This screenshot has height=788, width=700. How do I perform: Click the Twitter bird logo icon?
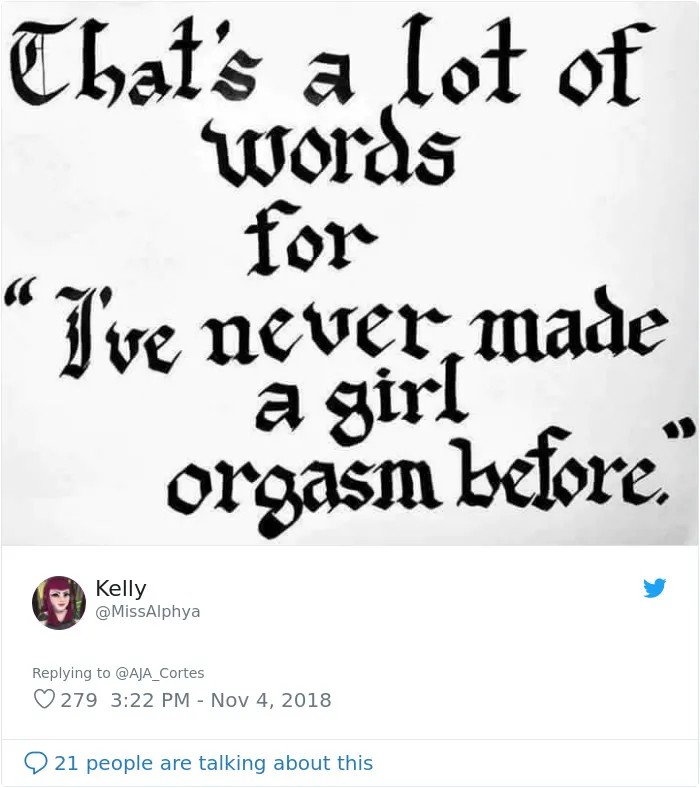[654, 588]
